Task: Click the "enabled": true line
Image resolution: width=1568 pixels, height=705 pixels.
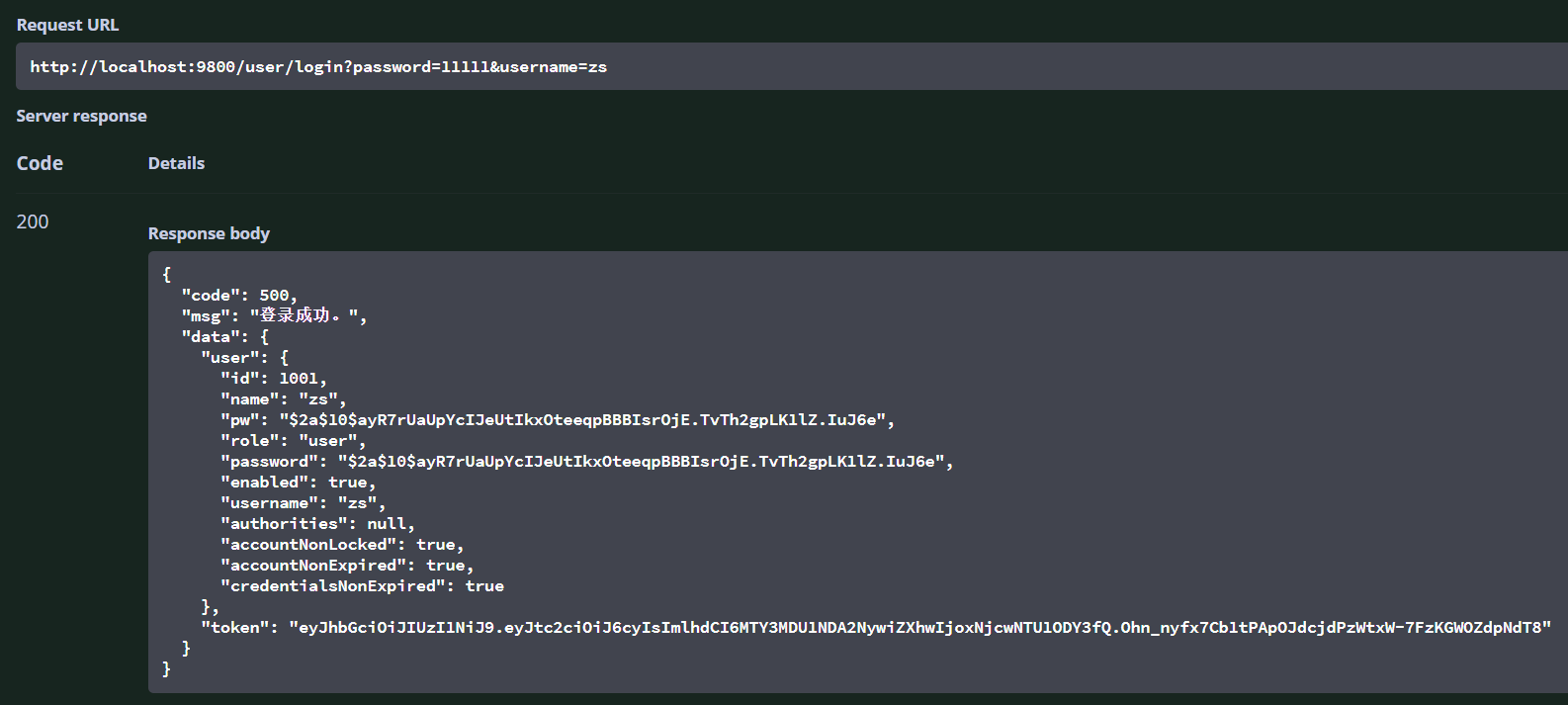Action: click(298, 483)
